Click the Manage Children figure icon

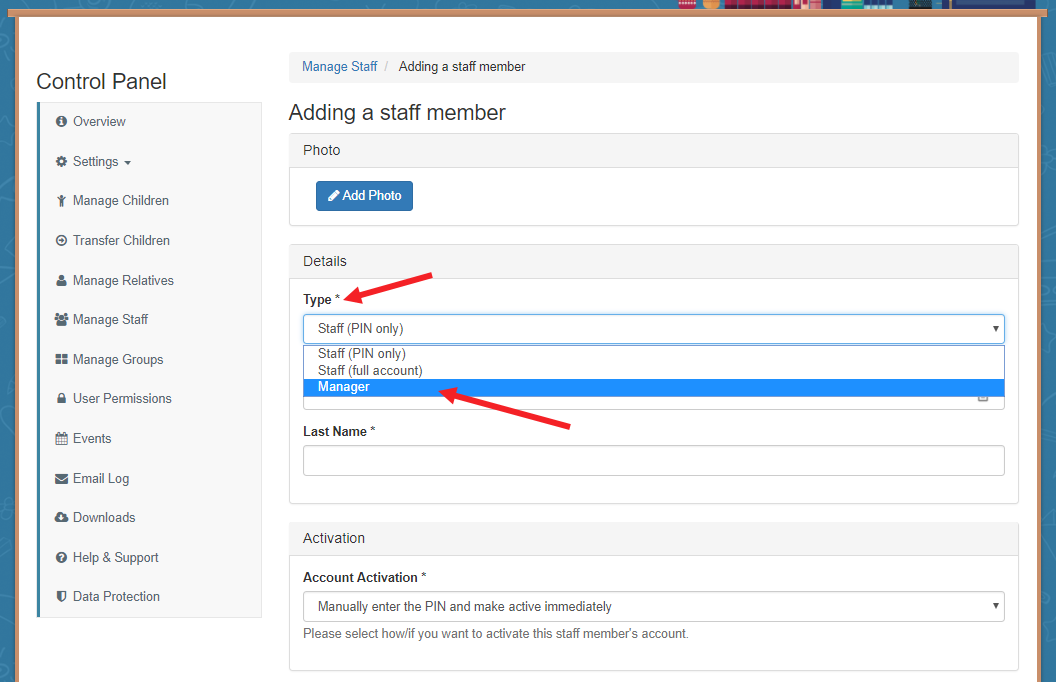pos(61,201)
